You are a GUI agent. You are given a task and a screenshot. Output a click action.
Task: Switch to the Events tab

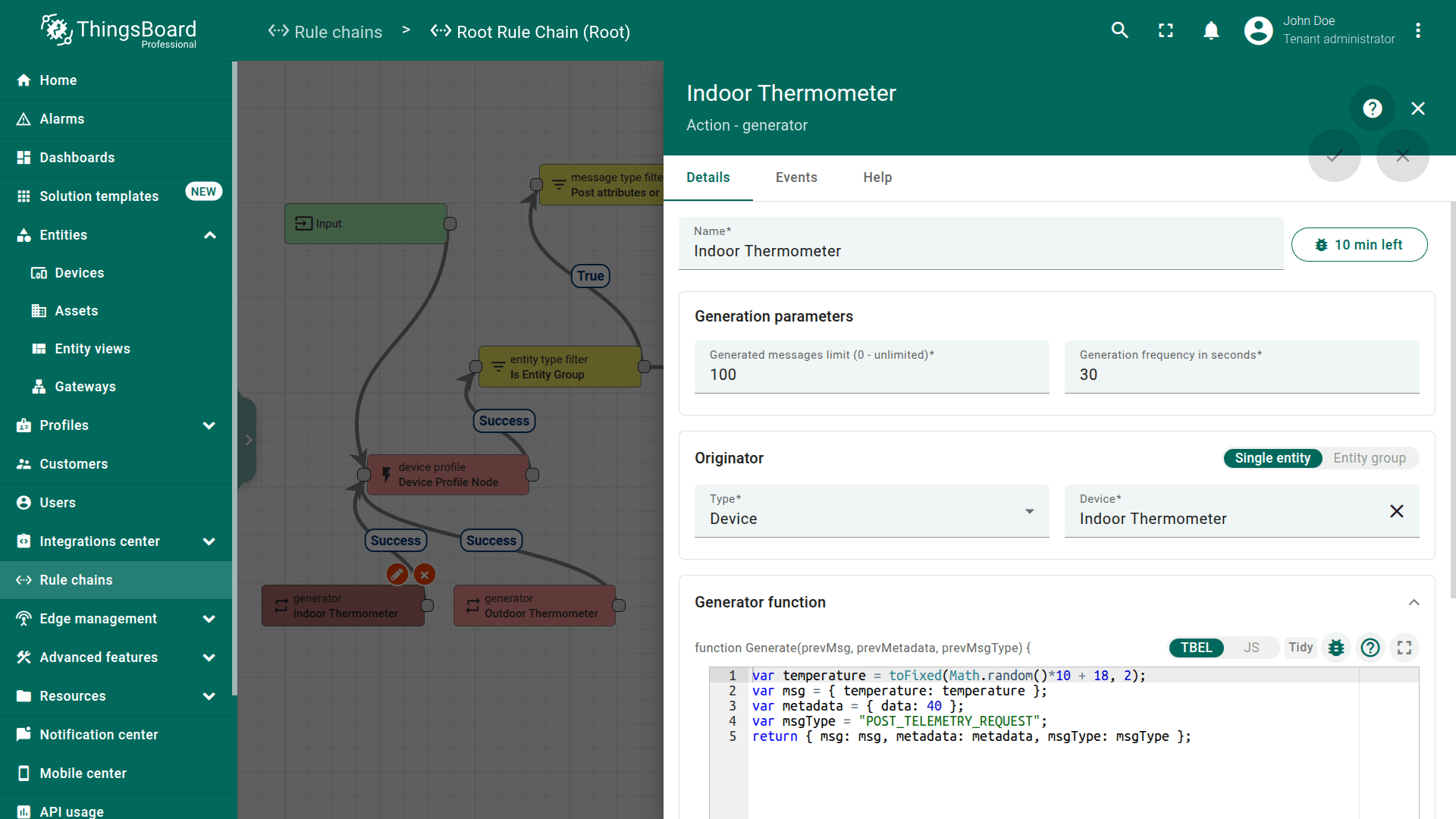(x=796, y=177)
